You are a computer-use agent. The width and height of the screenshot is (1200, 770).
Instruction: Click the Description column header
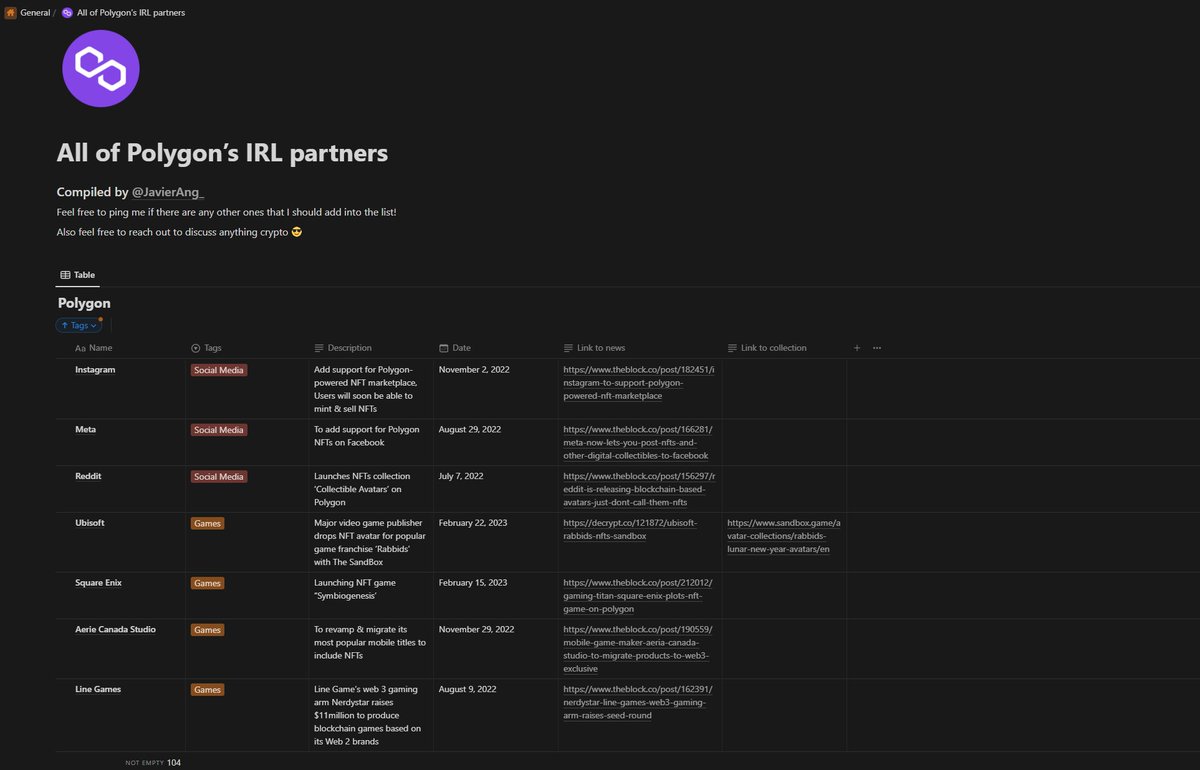(343, 348)
